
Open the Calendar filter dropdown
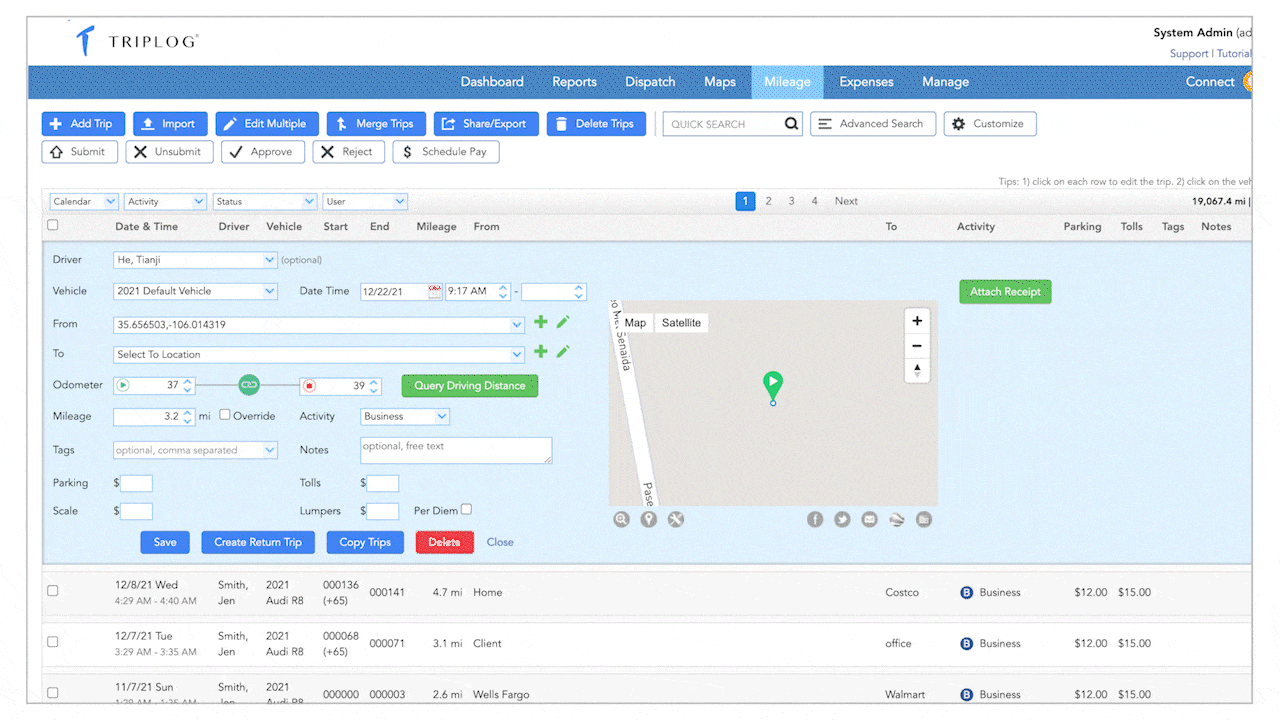tap(84, 201)
